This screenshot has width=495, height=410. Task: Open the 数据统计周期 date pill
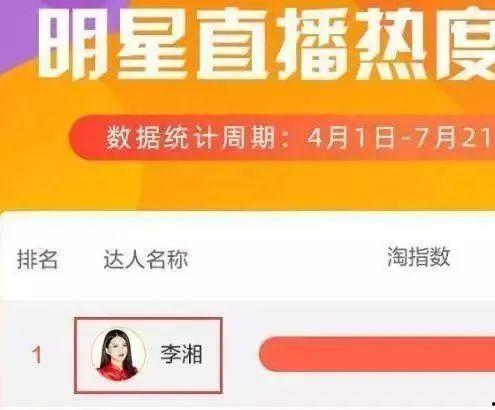(282, 137)
